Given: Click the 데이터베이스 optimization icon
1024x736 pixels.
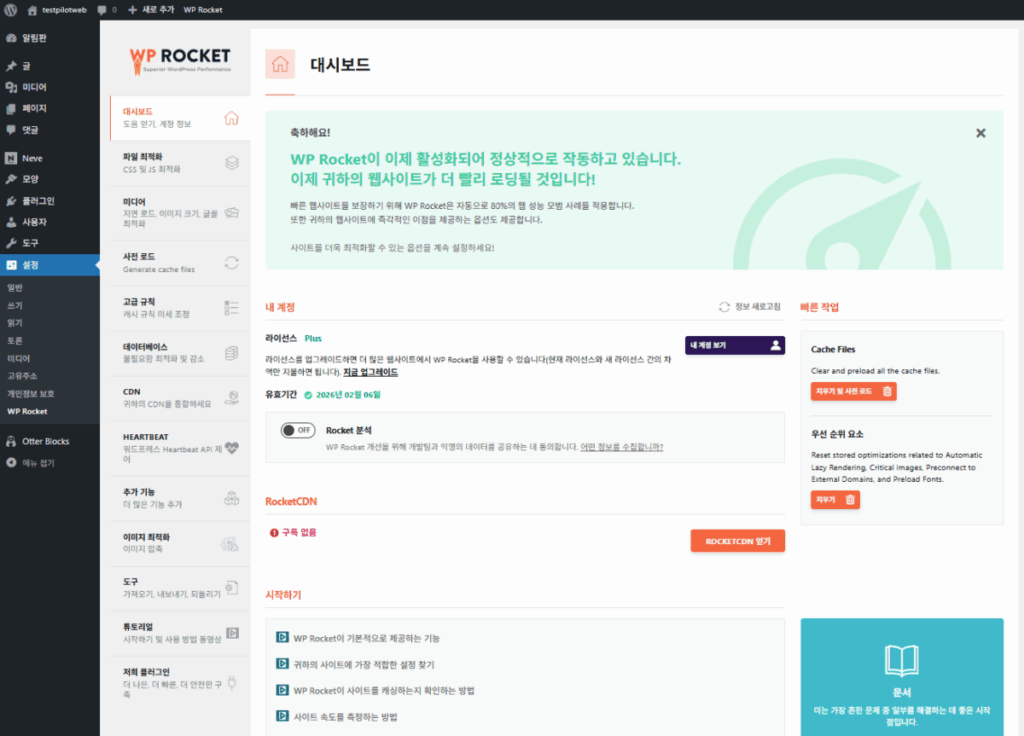Looking at the screenshot, I should [x=232, y=353].
